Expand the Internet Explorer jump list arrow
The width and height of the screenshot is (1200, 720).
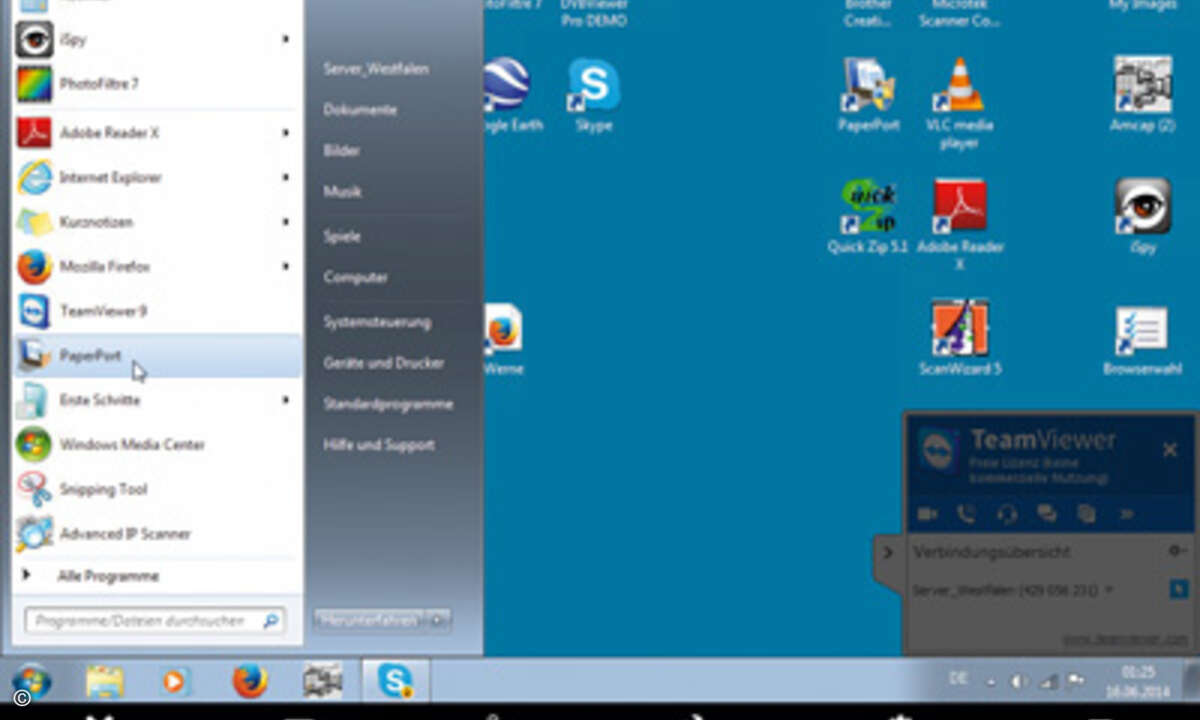[x=286, y=177]
